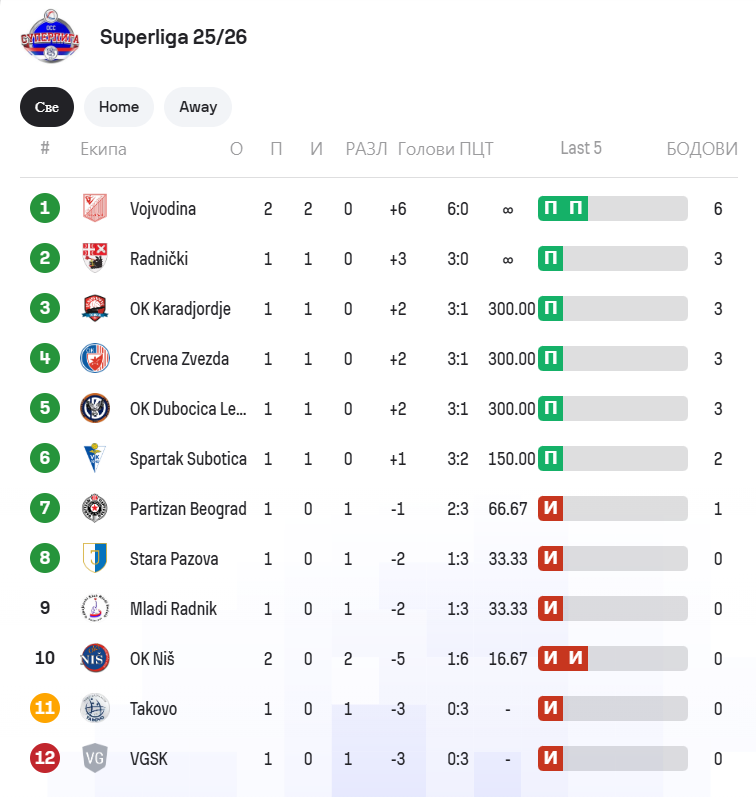Click the OK Dubocica team name
Image resolution: width=756 pixels, height=797 pixels.
click(188, 409)
